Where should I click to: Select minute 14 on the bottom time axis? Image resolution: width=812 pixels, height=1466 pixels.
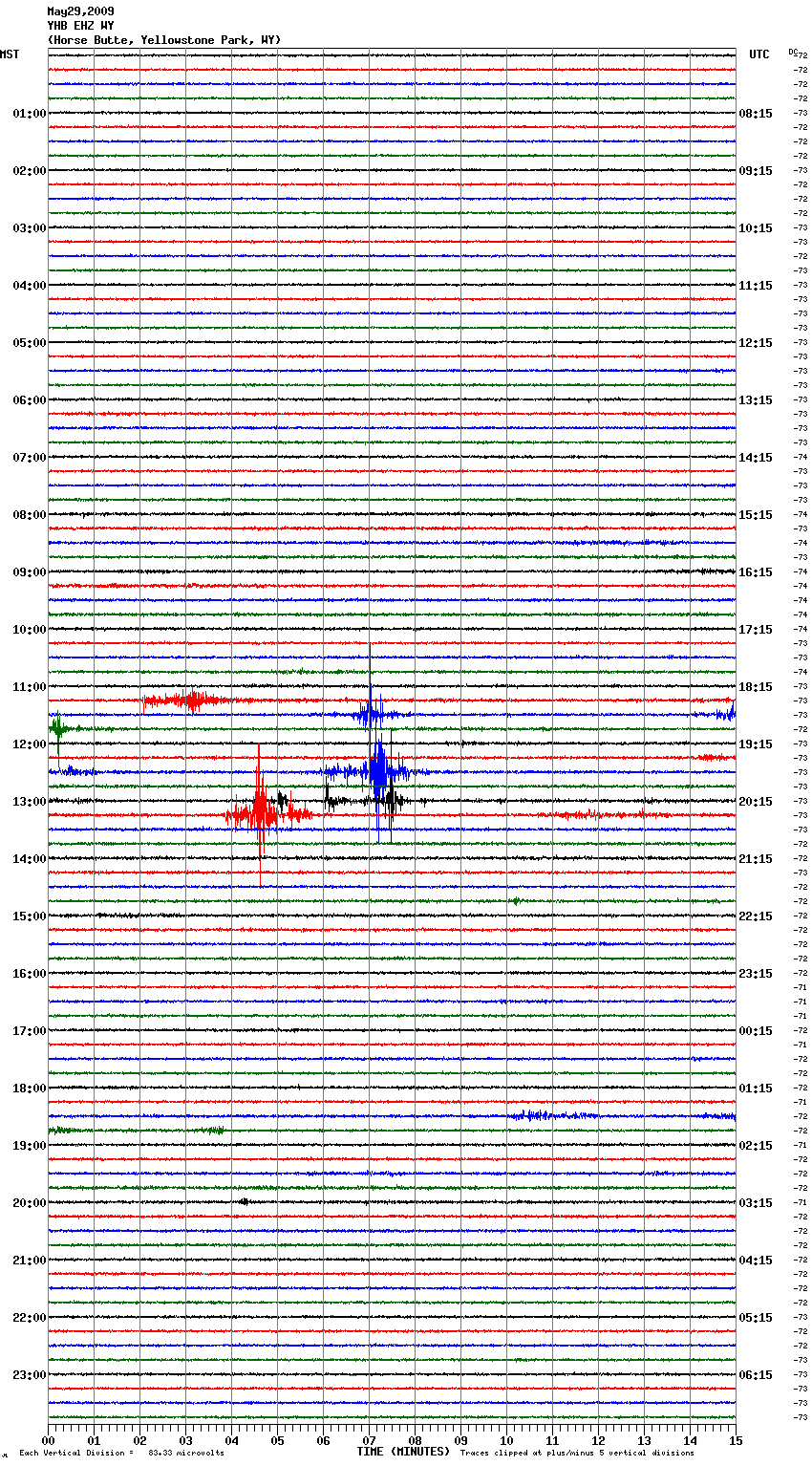pos(690,1440)
